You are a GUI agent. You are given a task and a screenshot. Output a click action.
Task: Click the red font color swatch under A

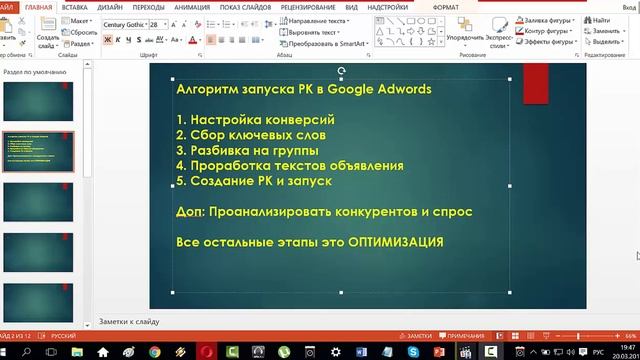pyautogui.click(x=193, y=43)
